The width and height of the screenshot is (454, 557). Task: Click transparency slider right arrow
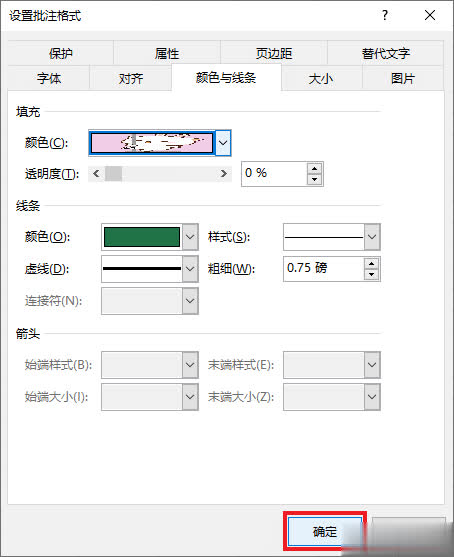tap(223, 174)
